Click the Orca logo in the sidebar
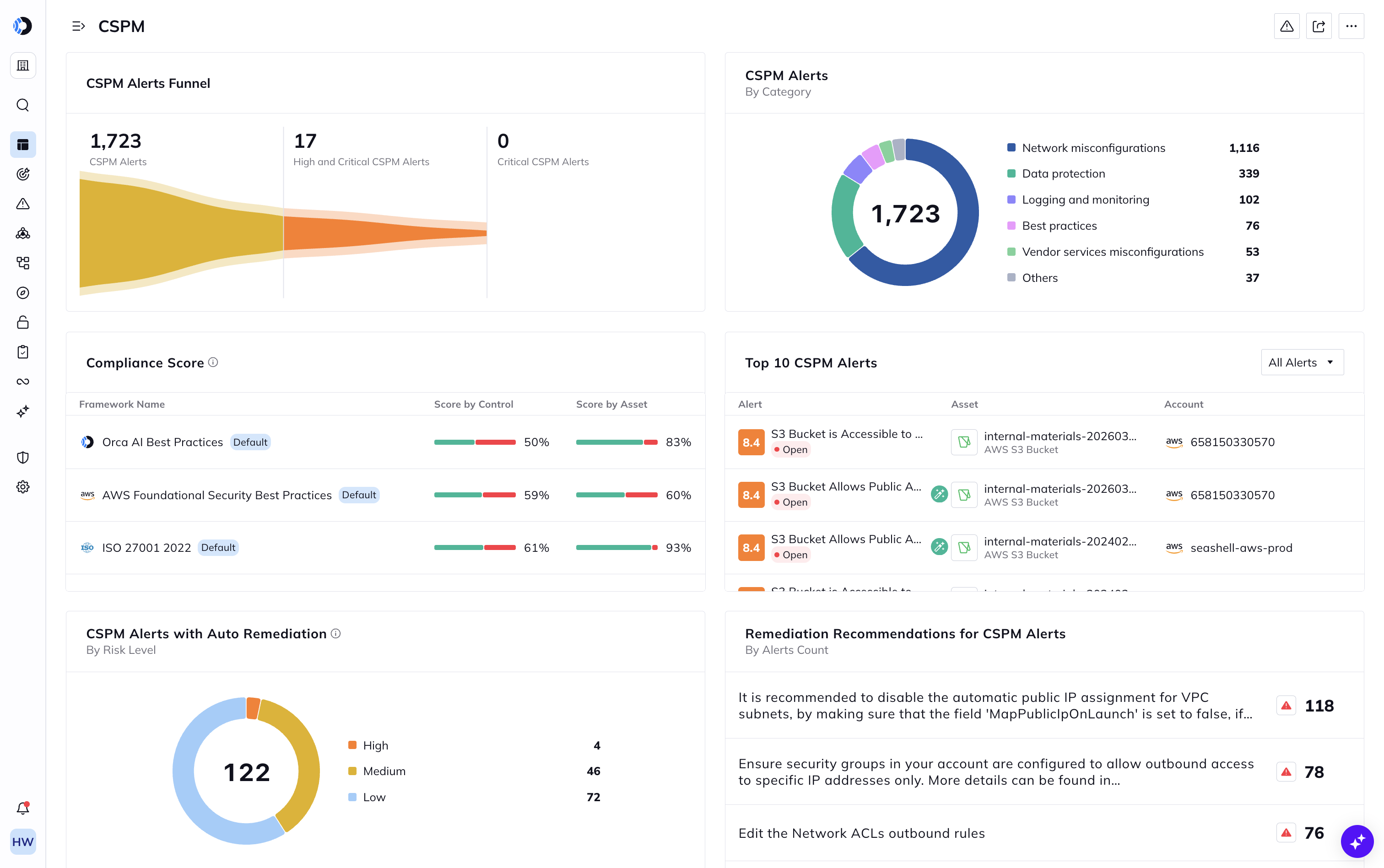 click(x=23, y=26)
